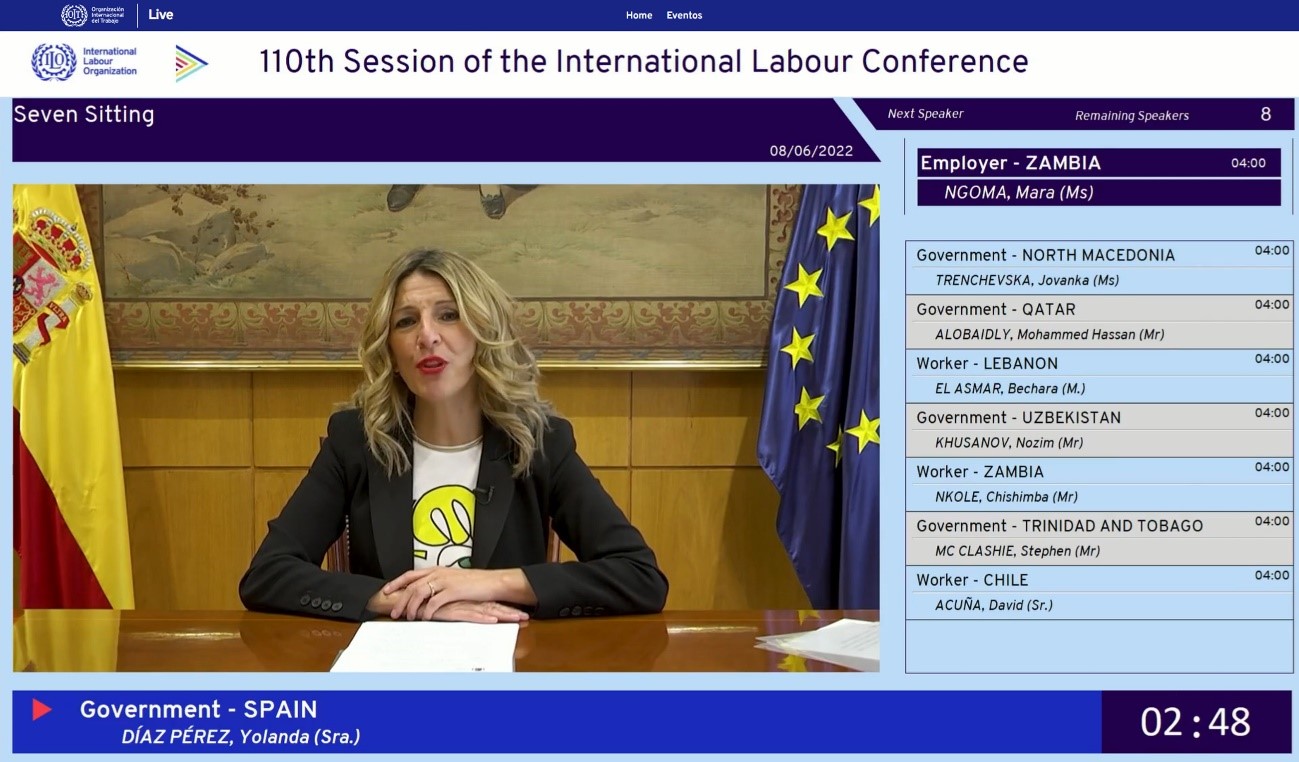This screenshot has height=762, width=1299.
Task: Click the 04:00 time for Employer - ZAMBIA
Action: pyautogui.click(x=1248, y=163)
